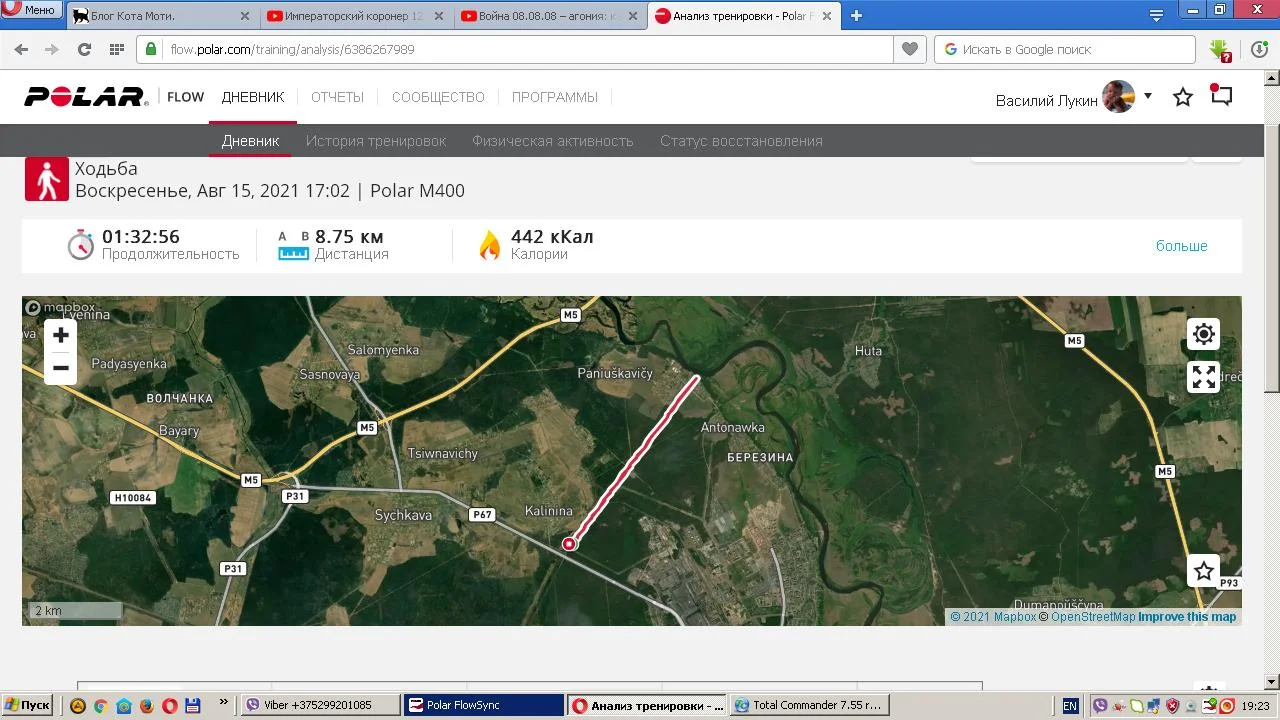Zoom out on the map
The image size is (1280, 720).
click(x=61, y=368)
